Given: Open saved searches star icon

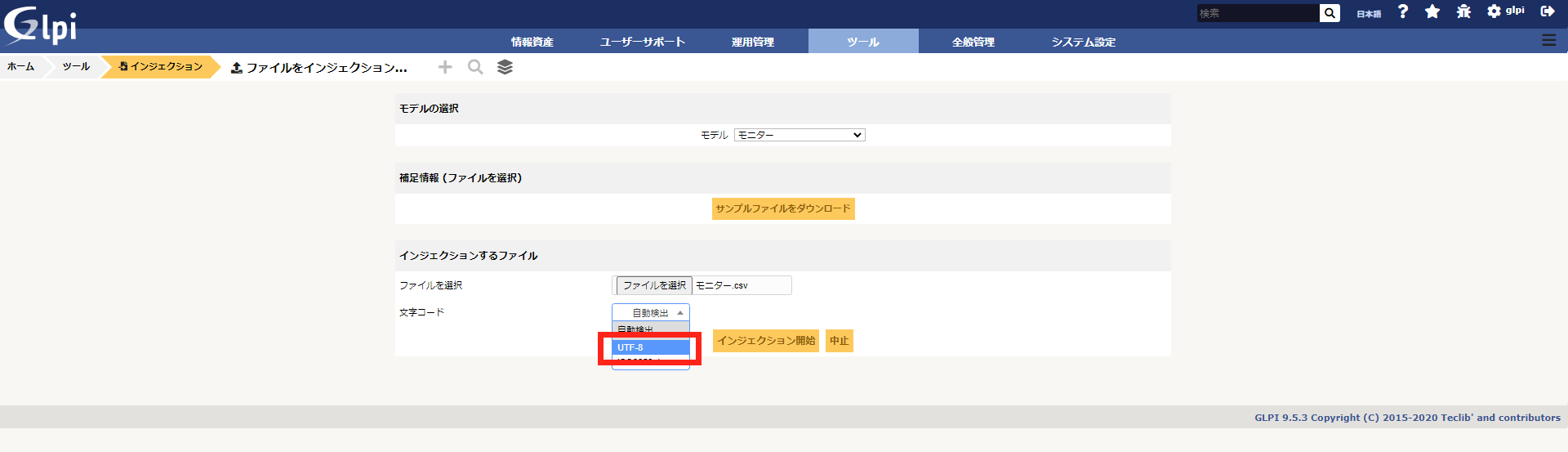Looking at the screenshot, I should coord(1432,11).
